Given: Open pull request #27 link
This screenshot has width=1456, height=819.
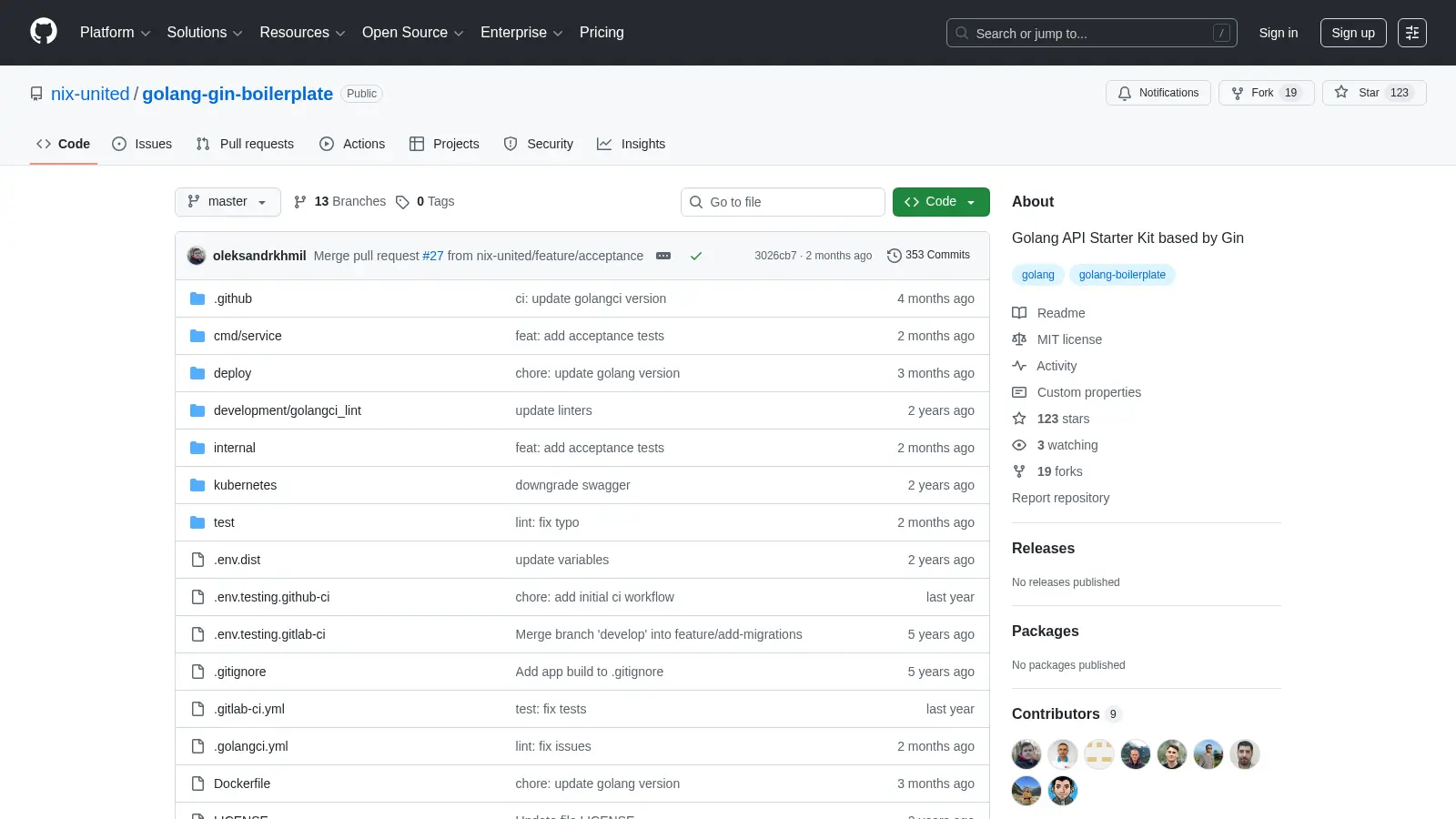Looking at the screenshot, I should [433, 256].
